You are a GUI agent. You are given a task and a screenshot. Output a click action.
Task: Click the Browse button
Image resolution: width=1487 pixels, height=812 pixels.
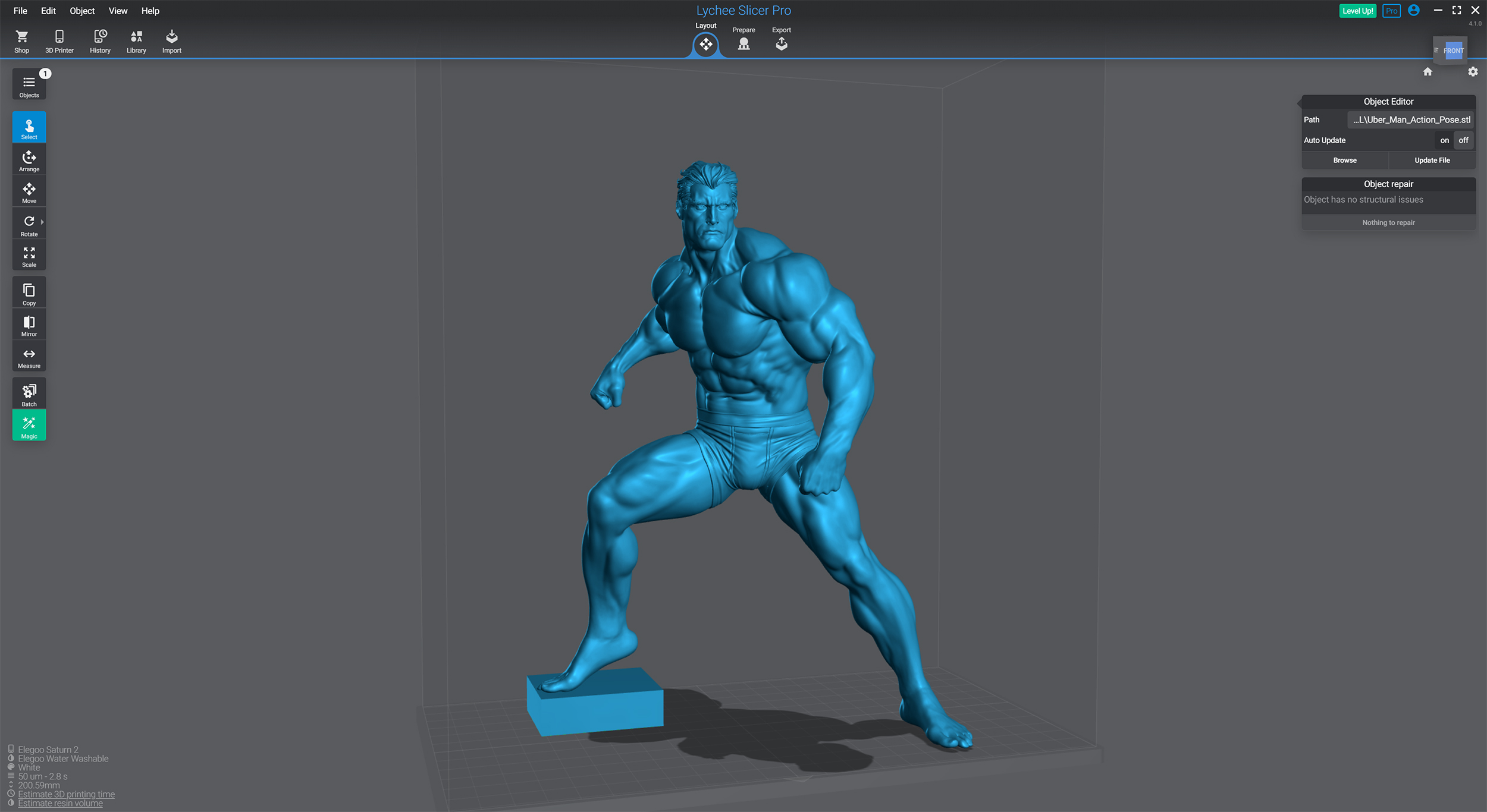(1345, 160)
